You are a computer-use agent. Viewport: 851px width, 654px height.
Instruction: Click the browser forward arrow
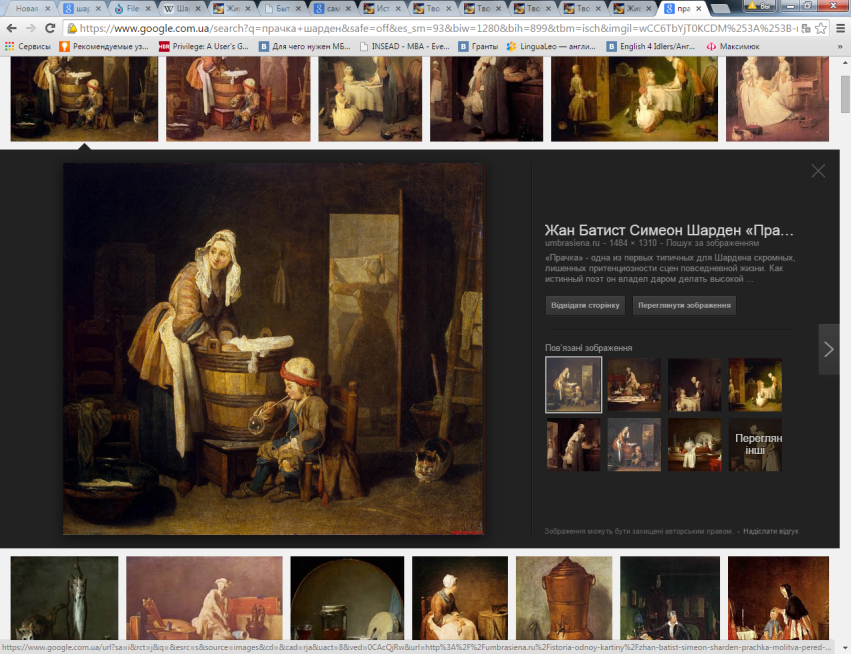click(31, 28)
